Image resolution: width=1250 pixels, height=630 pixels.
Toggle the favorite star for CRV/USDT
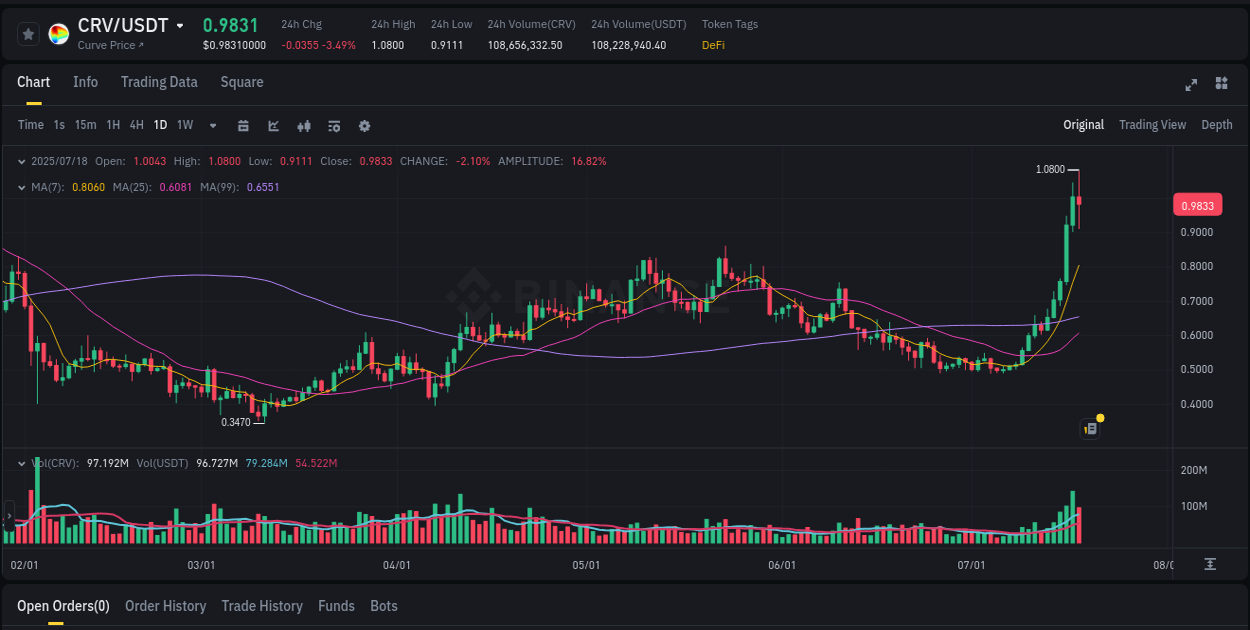(28, 33)
